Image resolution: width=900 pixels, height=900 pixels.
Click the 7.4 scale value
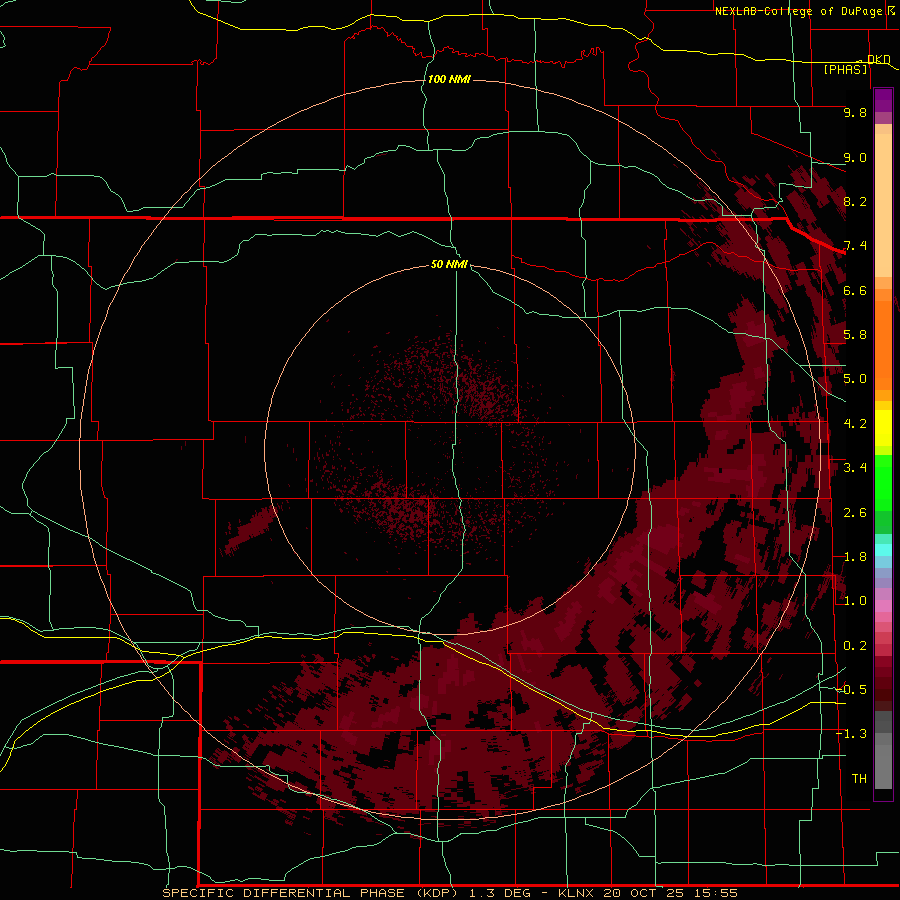tap(855, 246)
